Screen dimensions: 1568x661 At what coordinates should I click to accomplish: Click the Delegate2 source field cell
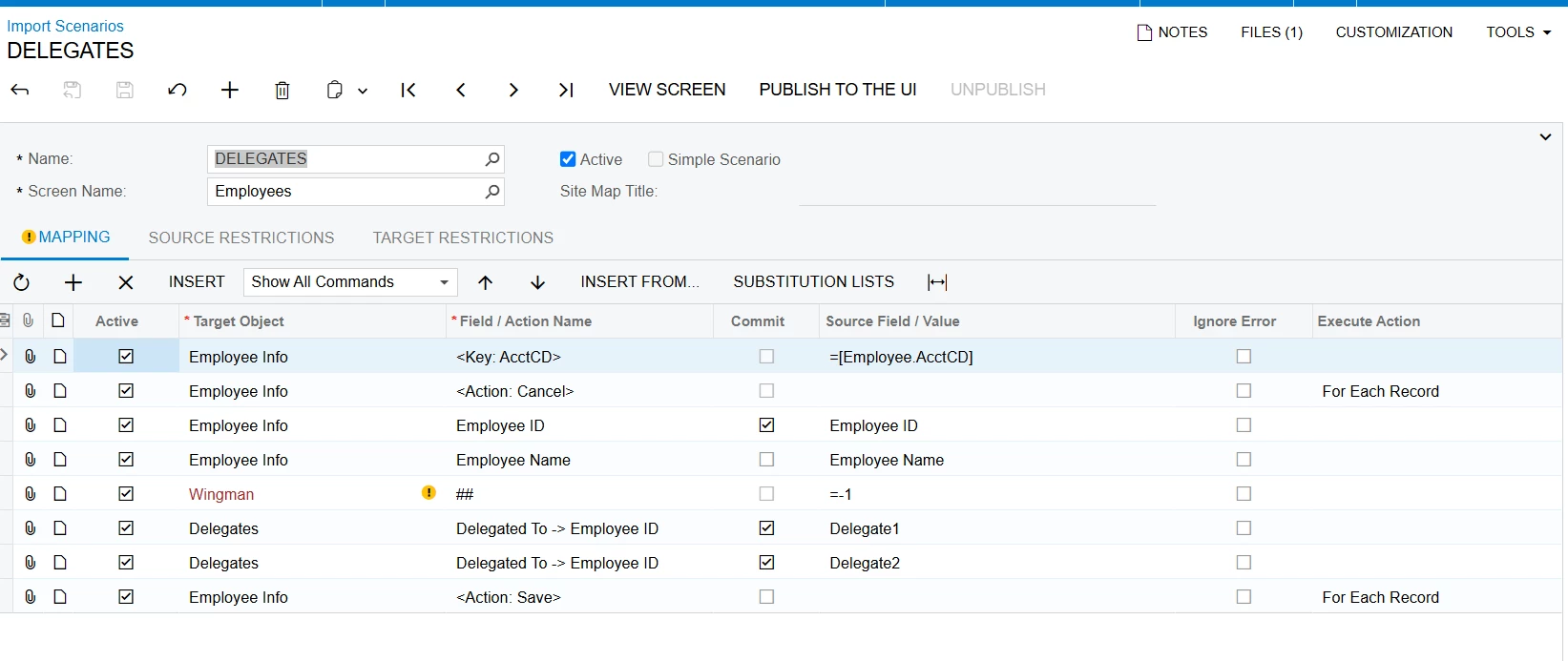point(996,563)
